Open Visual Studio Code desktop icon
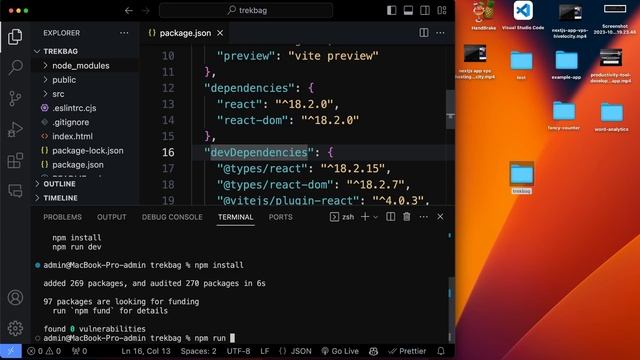 point(523,16)
